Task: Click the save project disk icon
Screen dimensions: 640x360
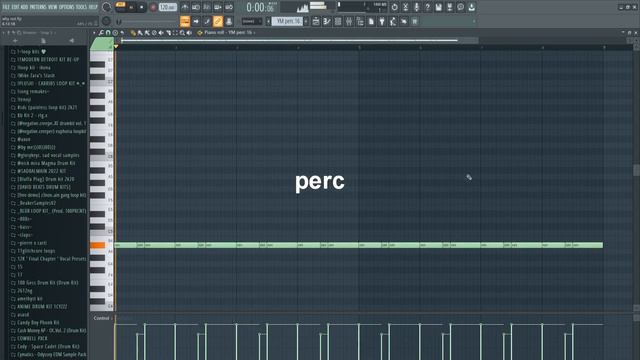Action: 438,7
